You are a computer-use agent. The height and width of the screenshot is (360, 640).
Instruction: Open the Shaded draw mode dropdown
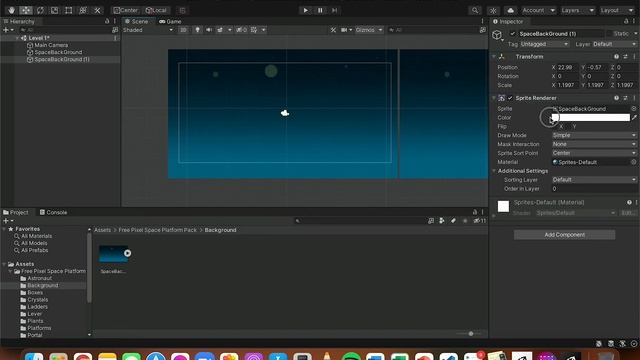point(148,30)
